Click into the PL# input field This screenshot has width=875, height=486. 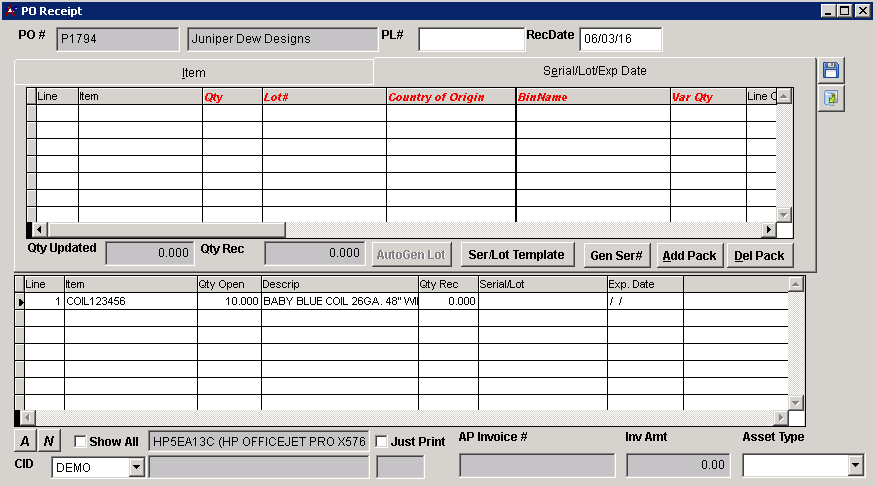(470, 39)
